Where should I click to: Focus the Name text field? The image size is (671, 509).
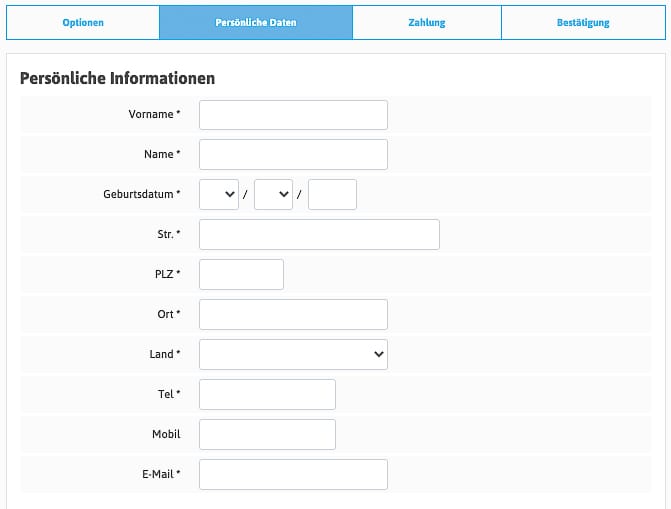pos(293,155)
